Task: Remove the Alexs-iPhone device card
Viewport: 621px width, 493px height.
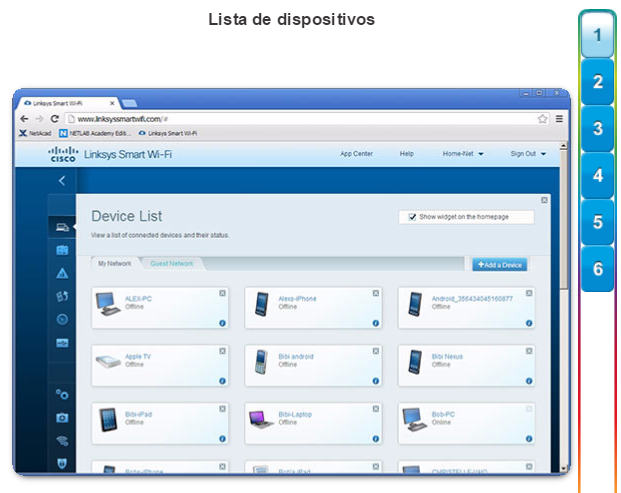Action: click(375, 293)
